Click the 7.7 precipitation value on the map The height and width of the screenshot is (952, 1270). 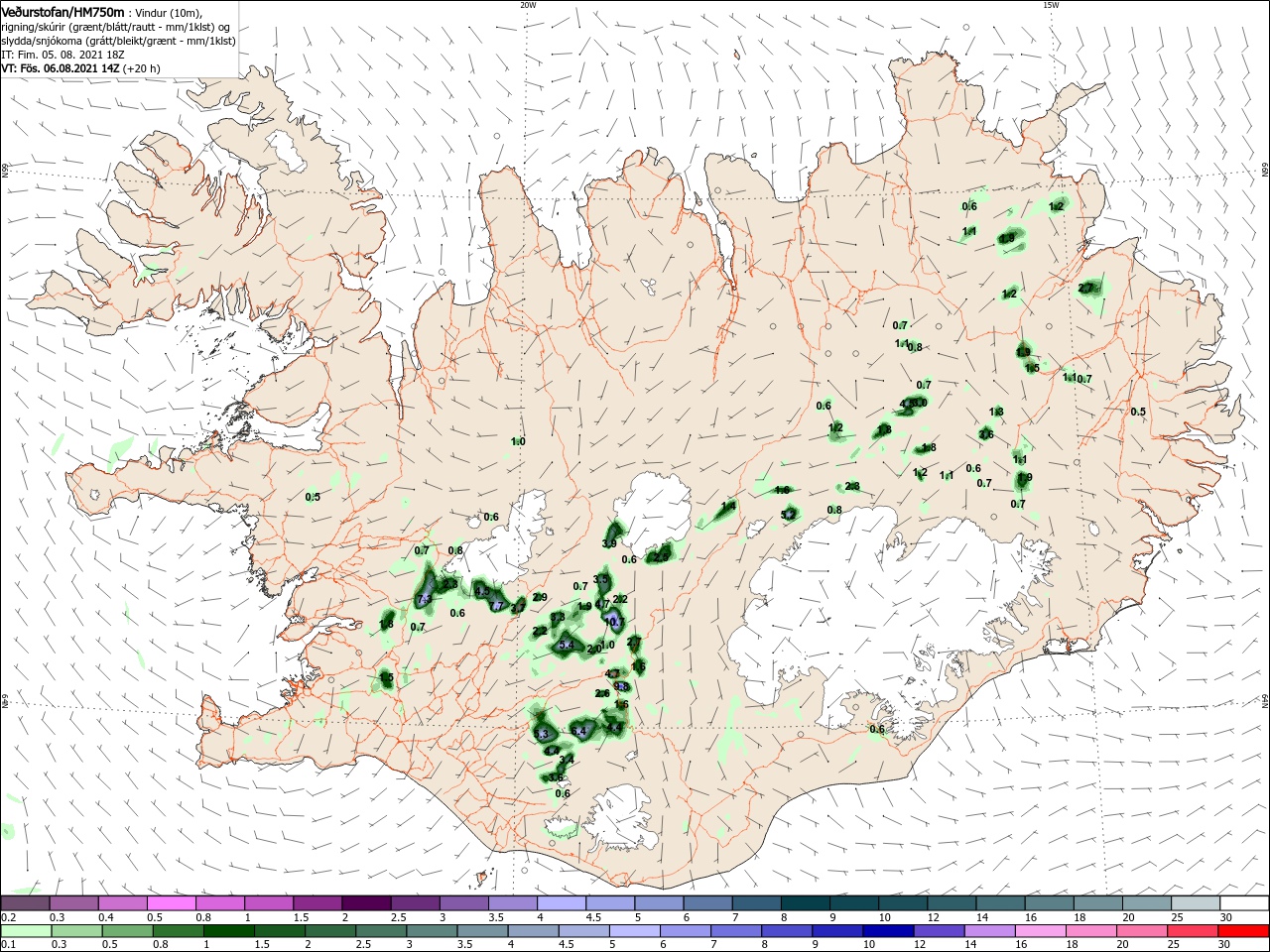click(497, 606)
